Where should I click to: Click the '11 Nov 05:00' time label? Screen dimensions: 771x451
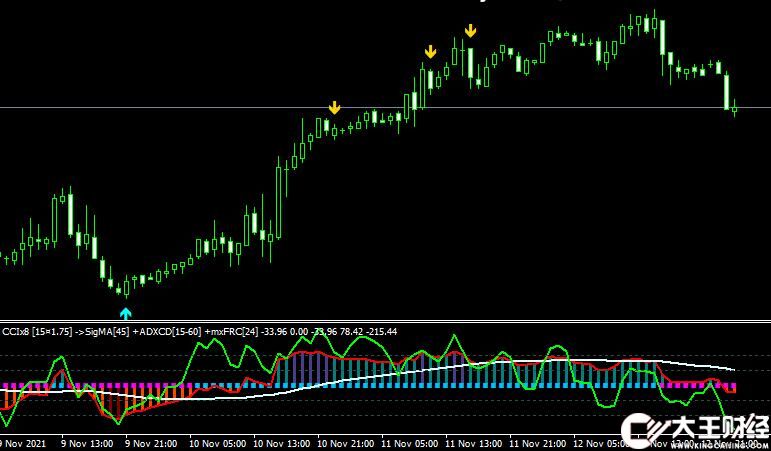pos(408,444)
